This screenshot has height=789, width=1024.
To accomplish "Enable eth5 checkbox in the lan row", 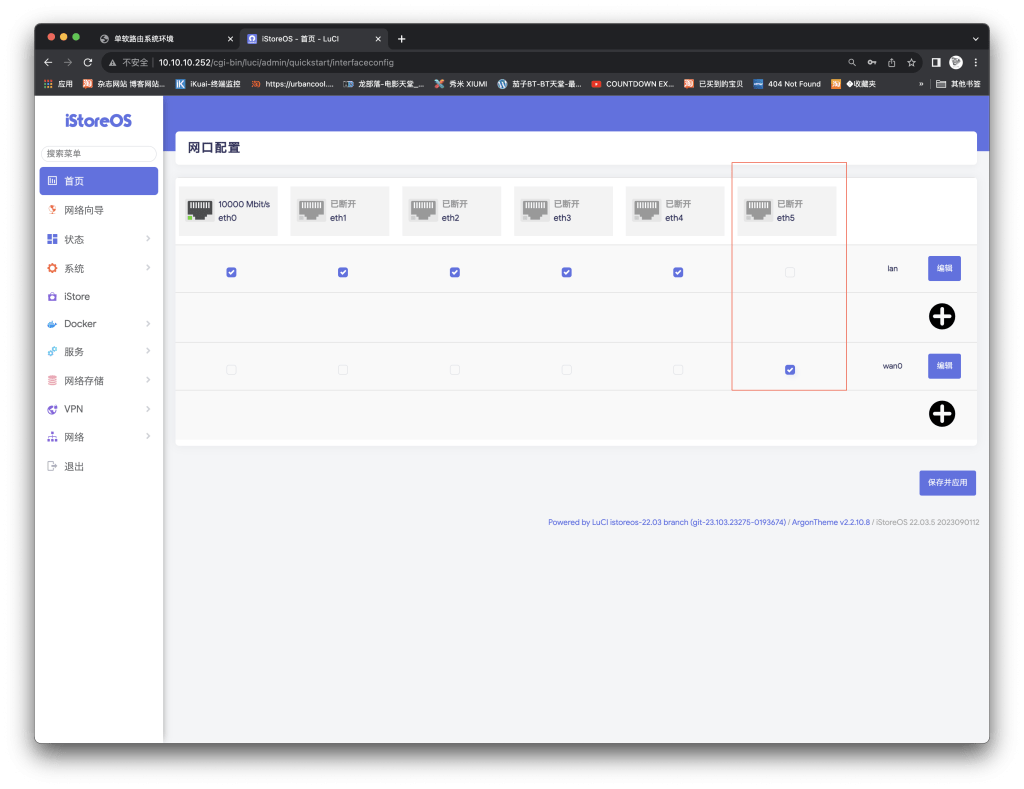I will (790, 272).
